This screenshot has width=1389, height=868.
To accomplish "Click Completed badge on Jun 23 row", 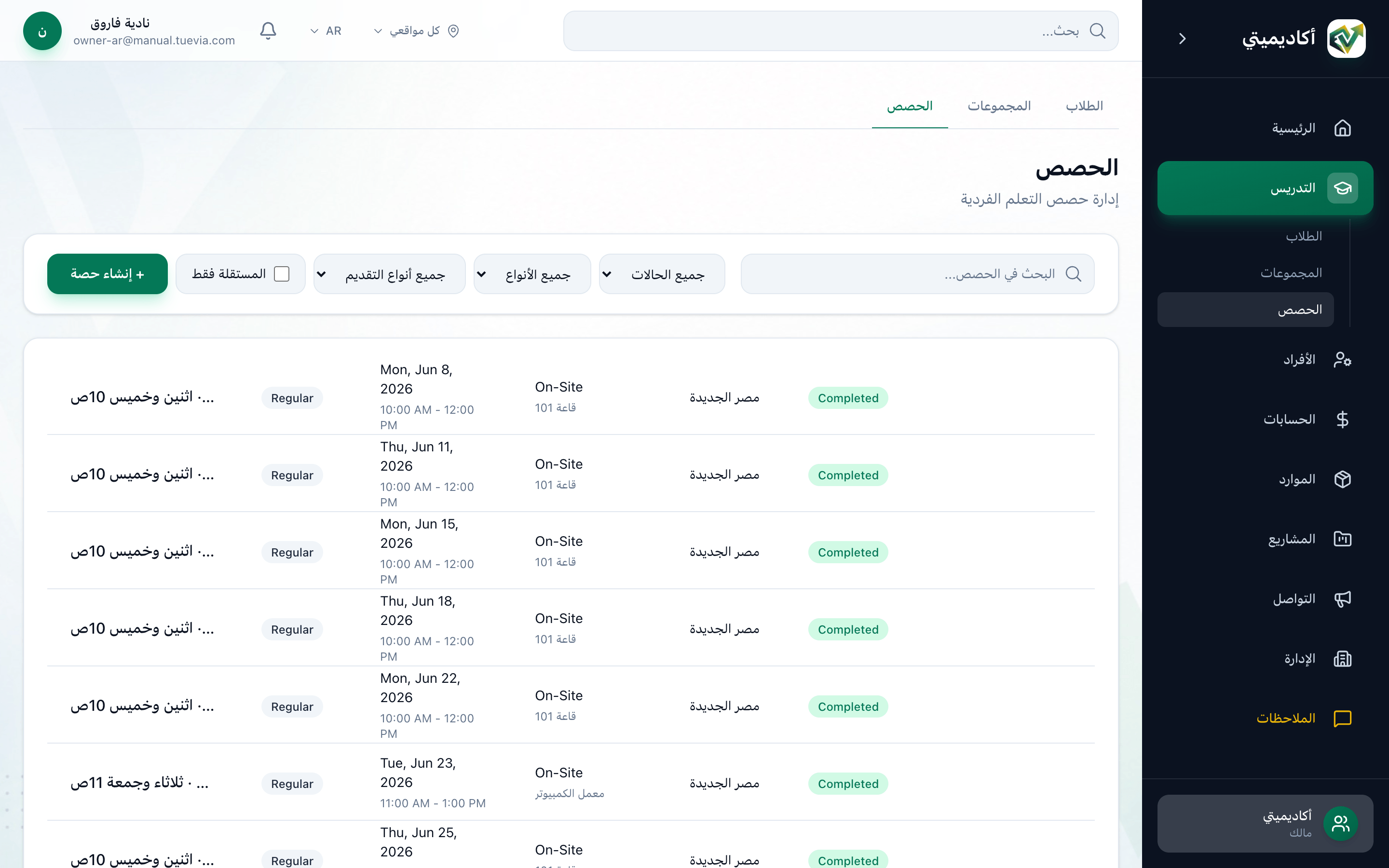I will point(848,784).
